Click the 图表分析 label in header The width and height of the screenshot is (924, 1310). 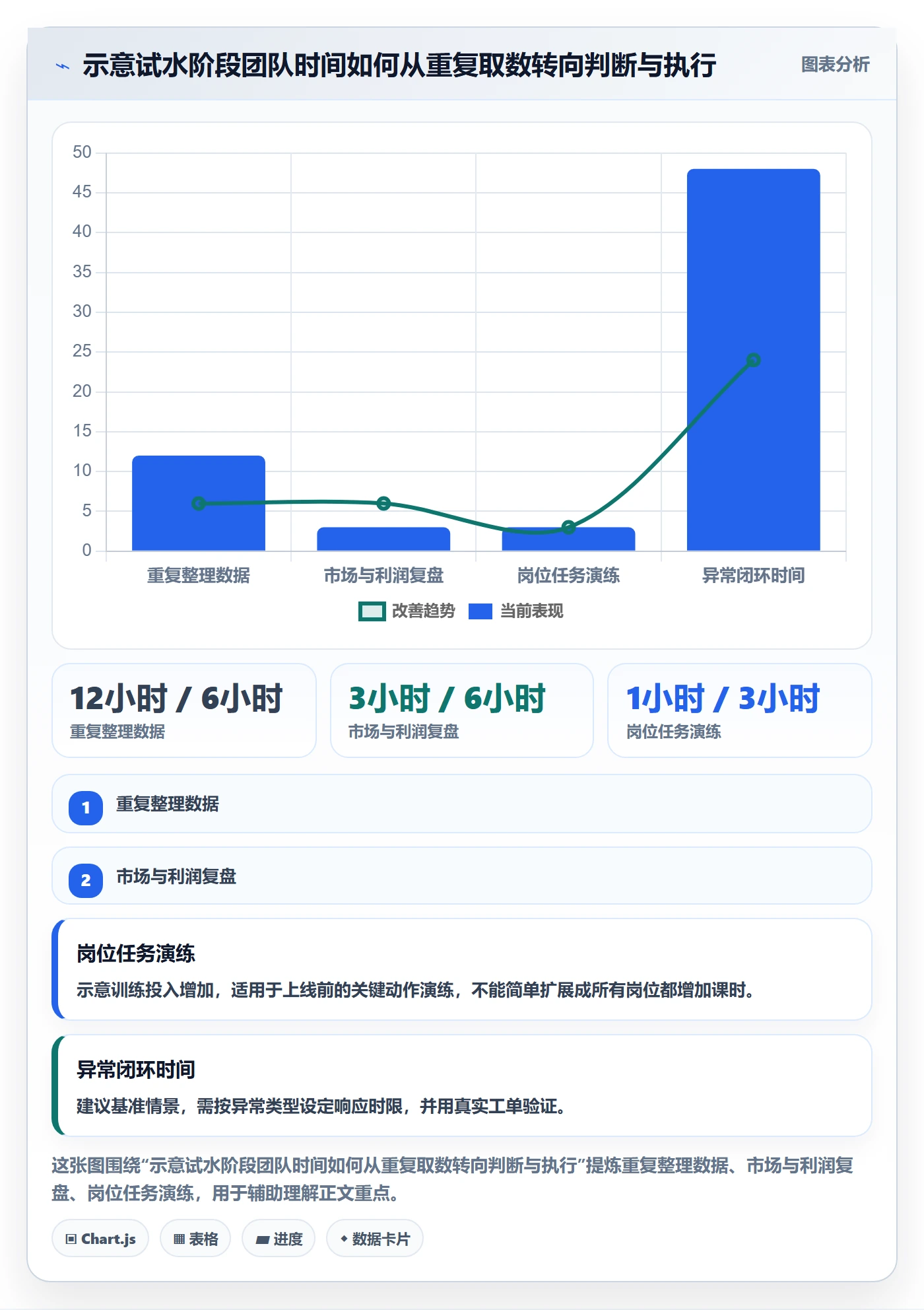coord(835,65)
